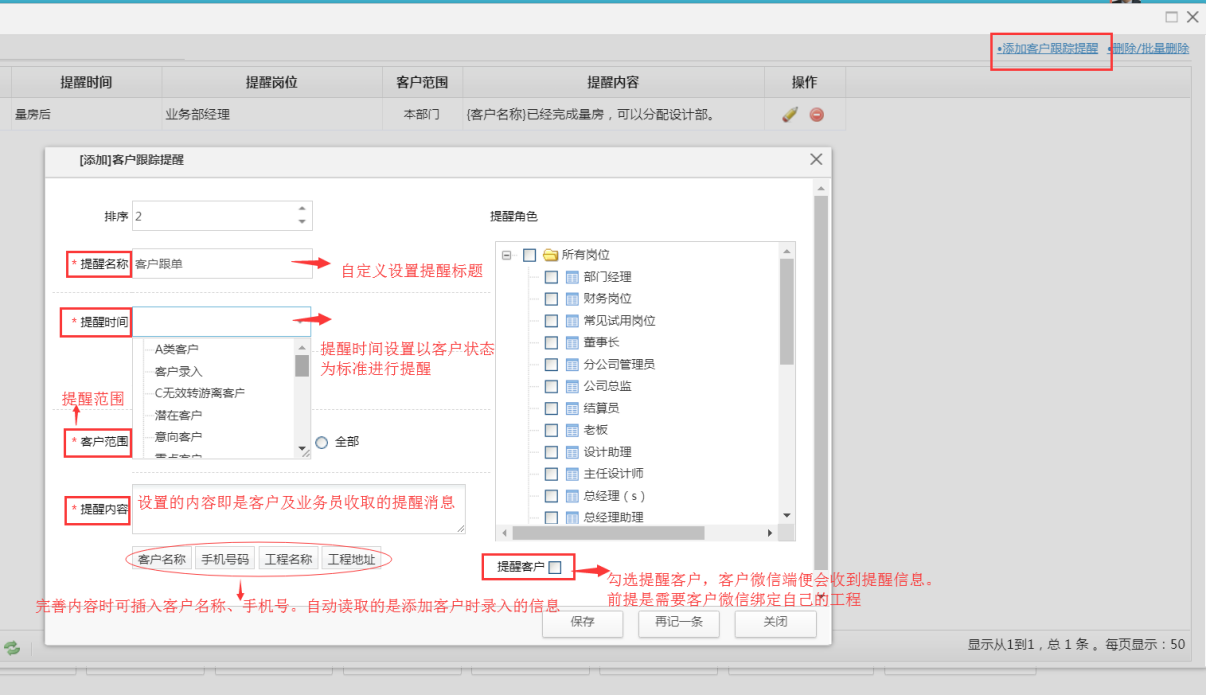Click the pencil edit icon in 操作 column
The image size is (1206, 695).
pos(790,114)
